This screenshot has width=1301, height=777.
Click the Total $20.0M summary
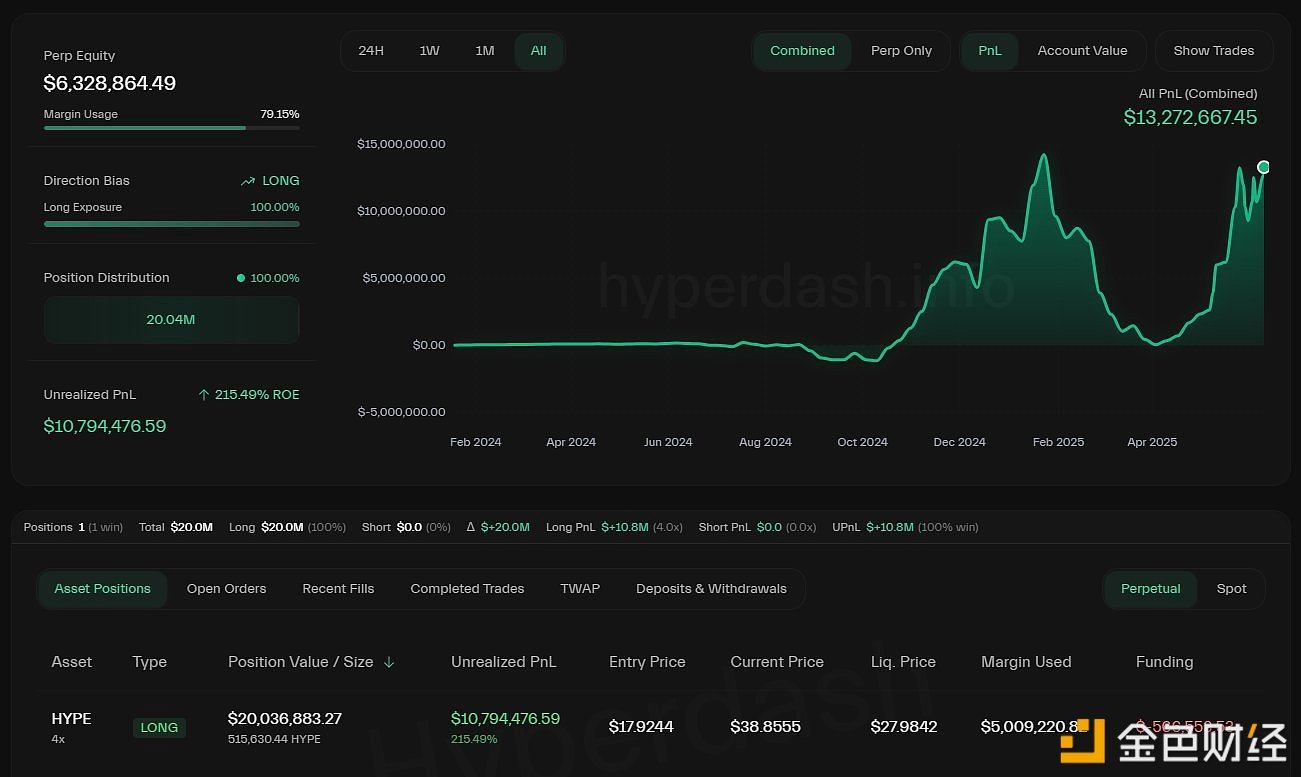tap(176, 527)
